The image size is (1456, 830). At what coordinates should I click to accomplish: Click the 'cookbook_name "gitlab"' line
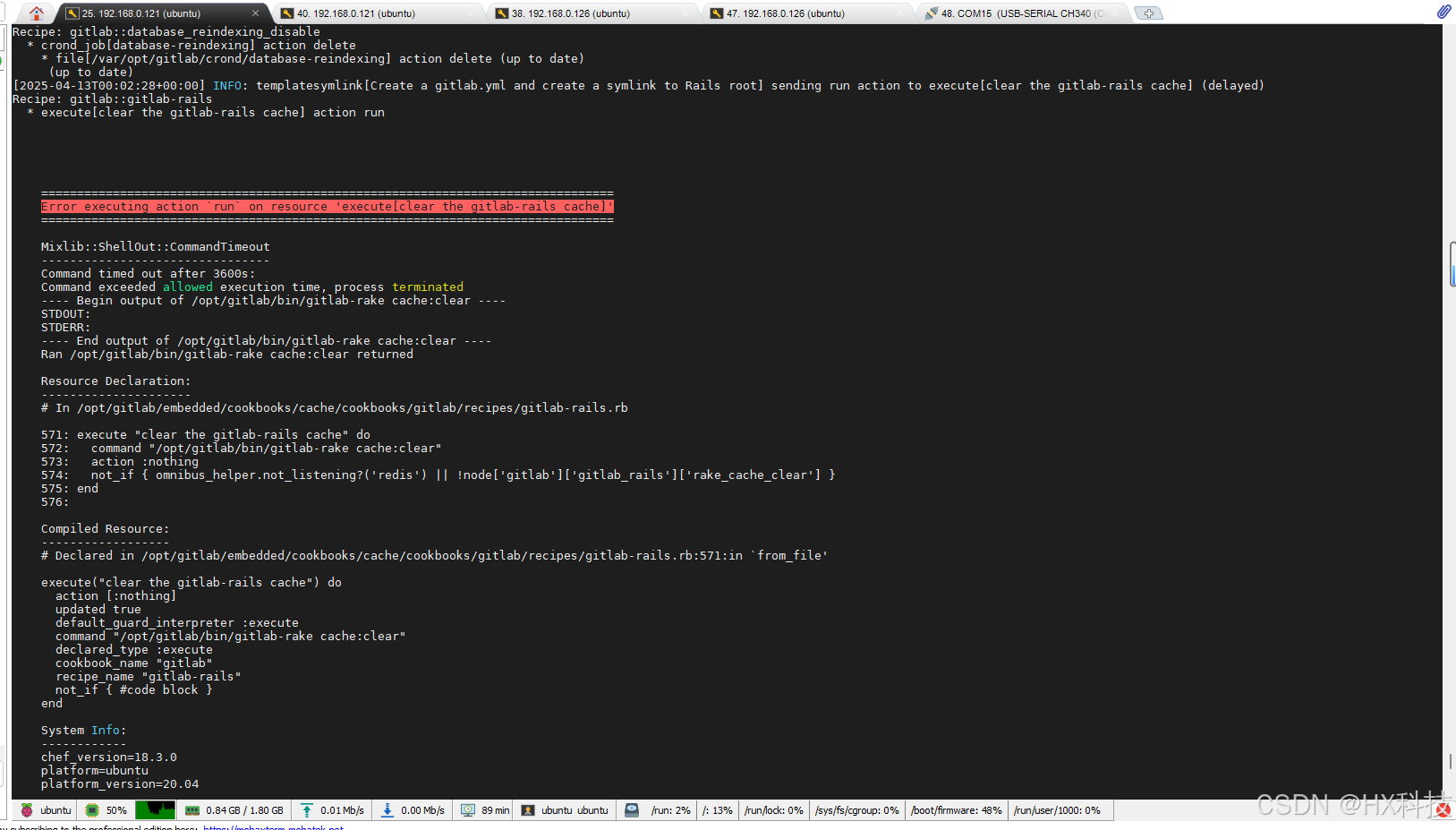coord(134,663)
